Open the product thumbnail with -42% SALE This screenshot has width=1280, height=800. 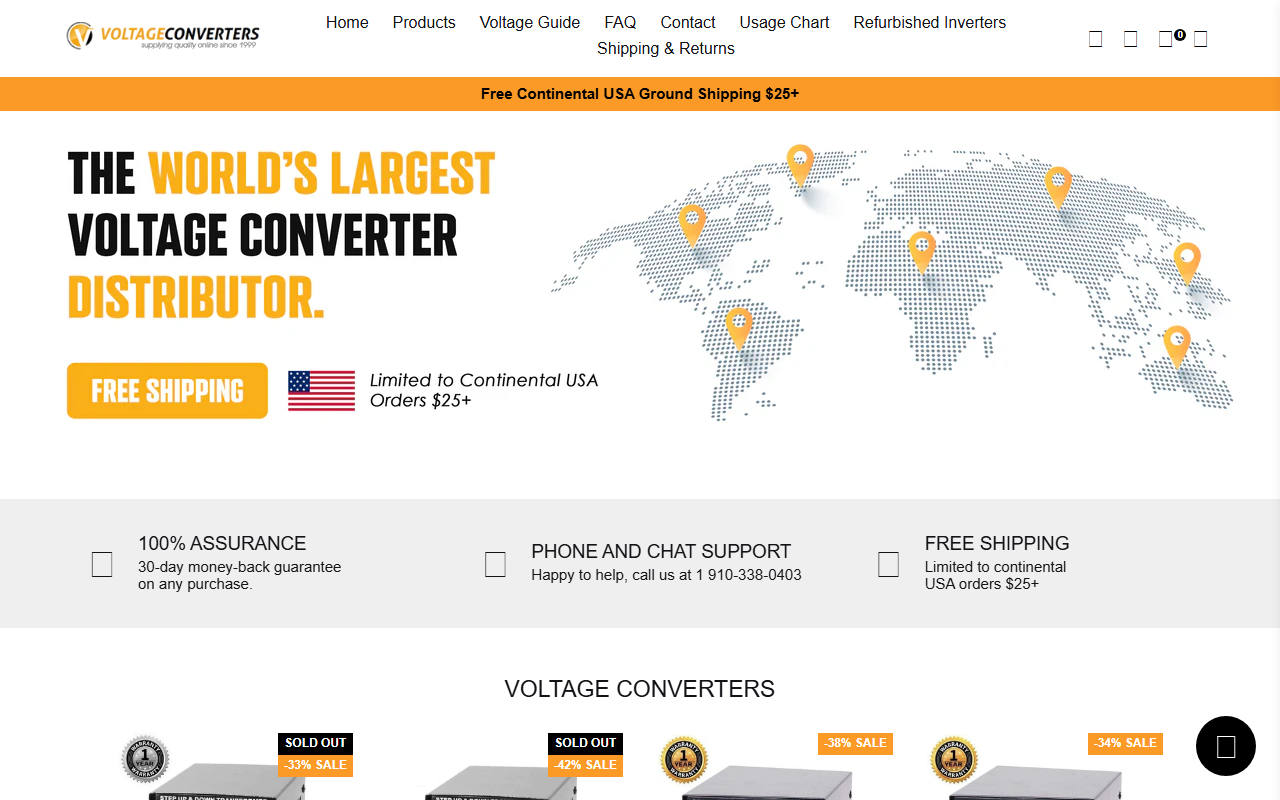tap(505, 766)
